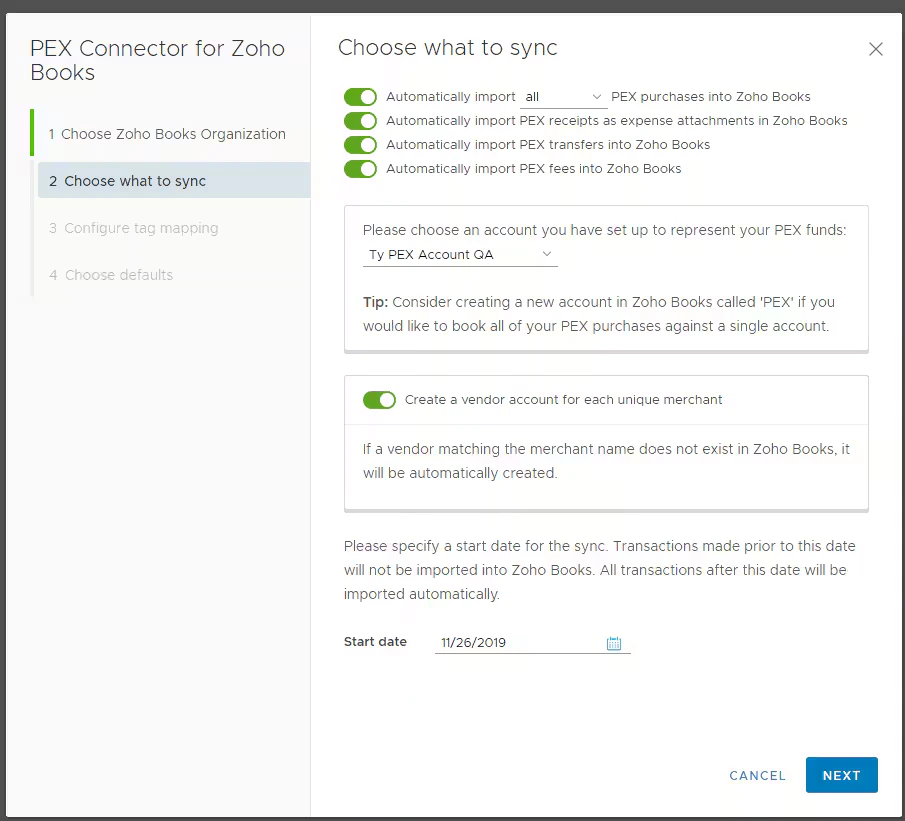This screenshot has height=821, width=905.
Task: Click the 'PEX Connector for Zoho Books' title
Action: 158,60
